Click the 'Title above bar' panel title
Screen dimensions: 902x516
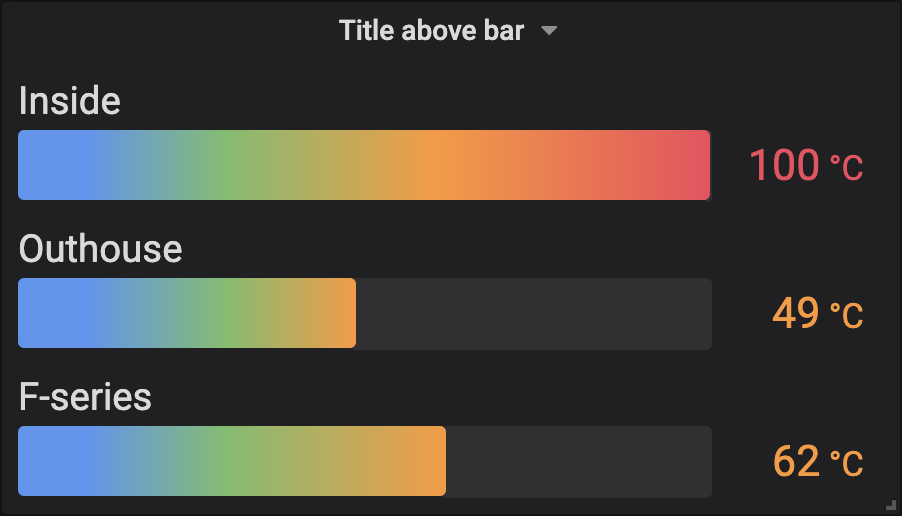point(431,30)
